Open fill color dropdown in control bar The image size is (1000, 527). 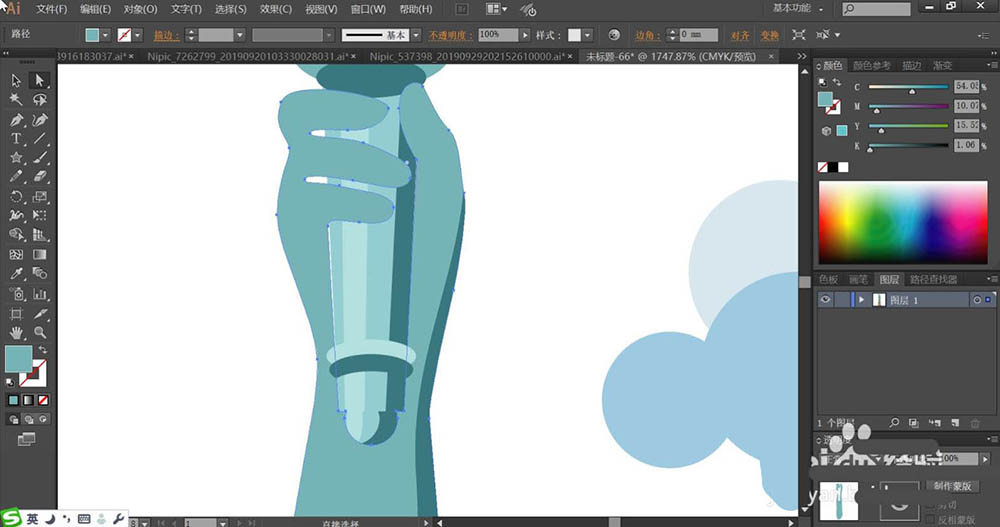106,35
